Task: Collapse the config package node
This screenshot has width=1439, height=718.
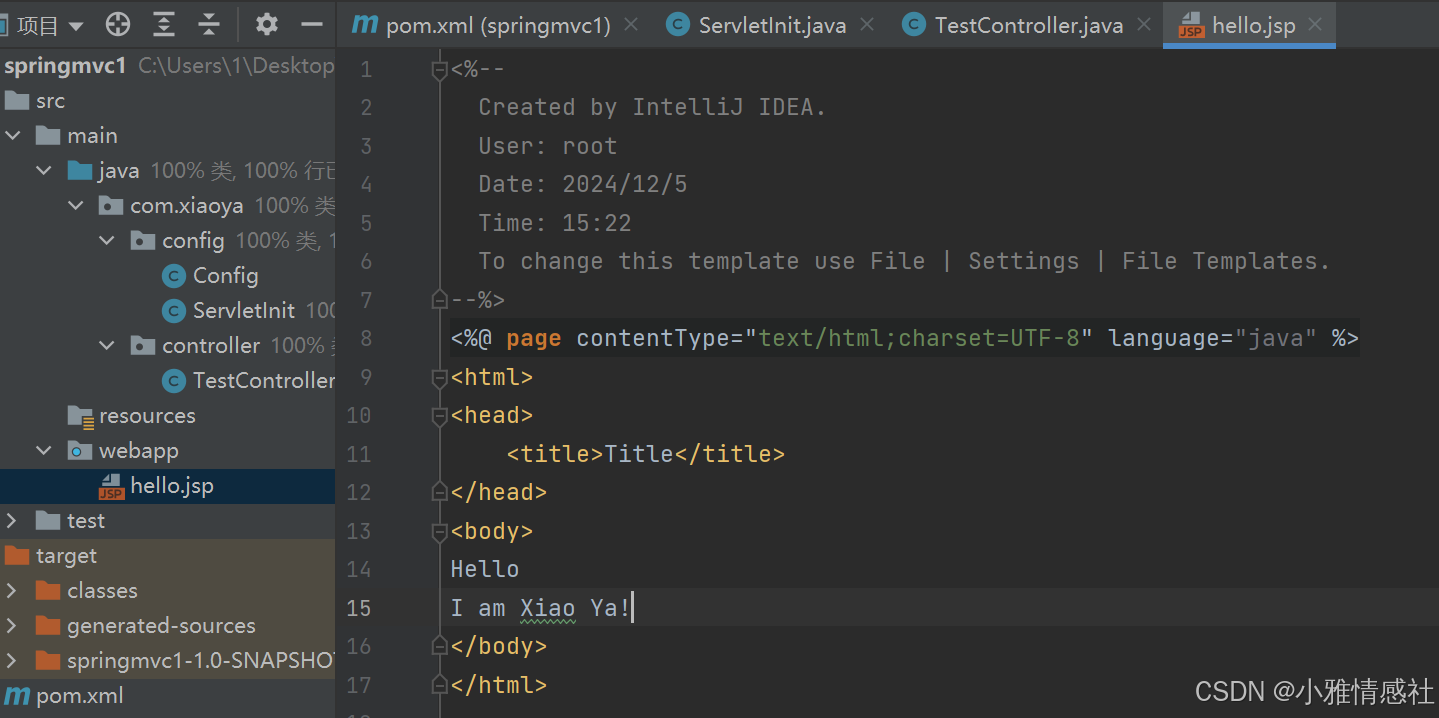Action: pos(107,241)
